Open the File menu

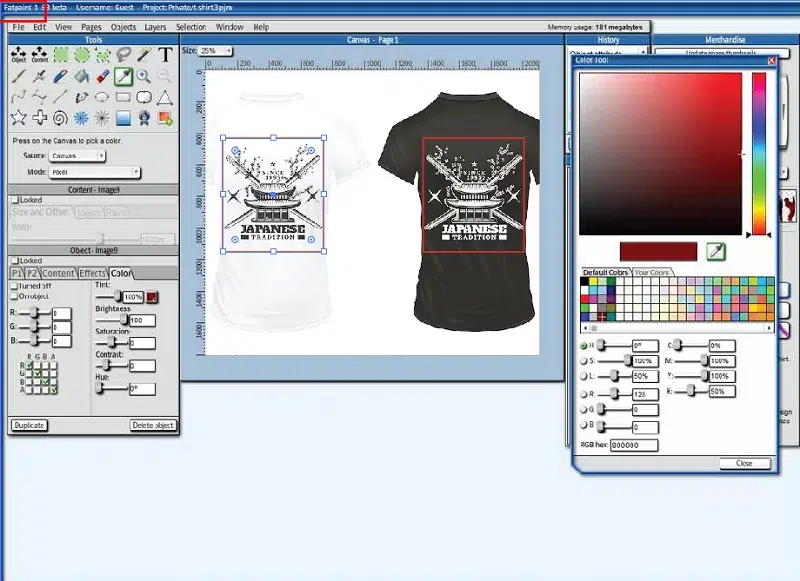click(x=18, y=27)
